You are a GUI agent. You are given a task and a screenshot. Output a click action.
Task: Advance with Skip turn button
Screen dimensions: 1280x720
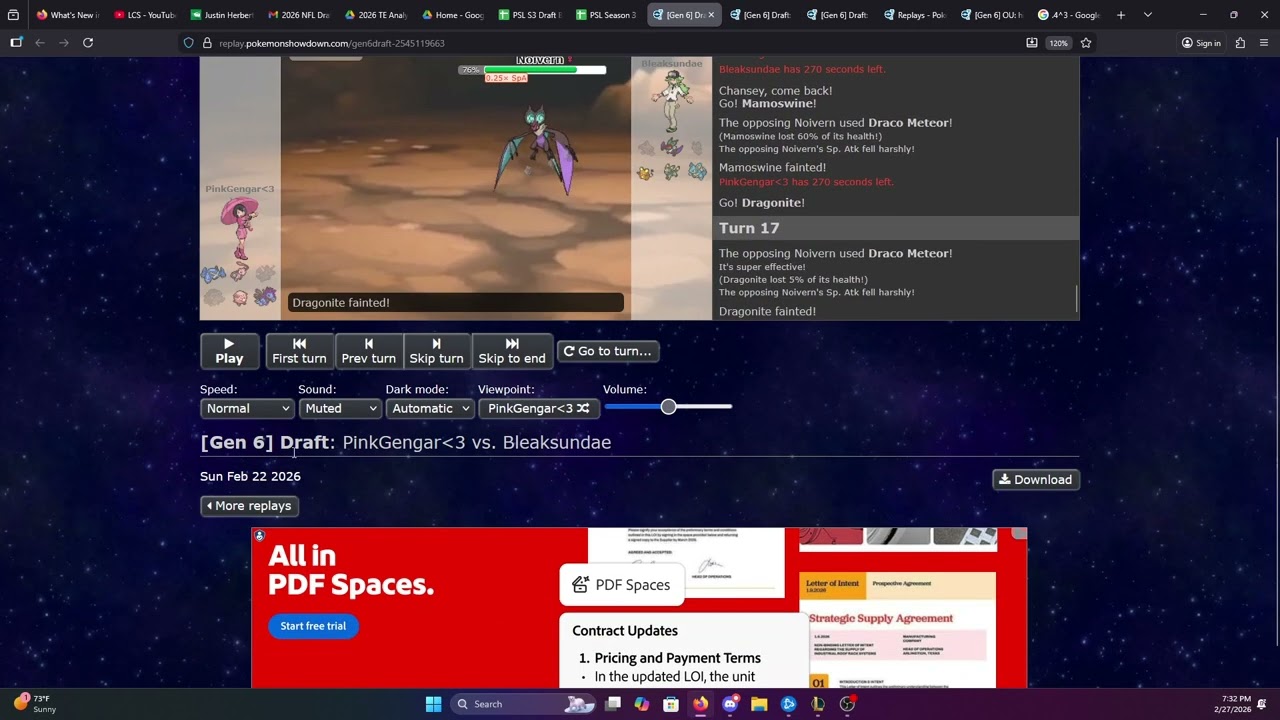(437, 351)
